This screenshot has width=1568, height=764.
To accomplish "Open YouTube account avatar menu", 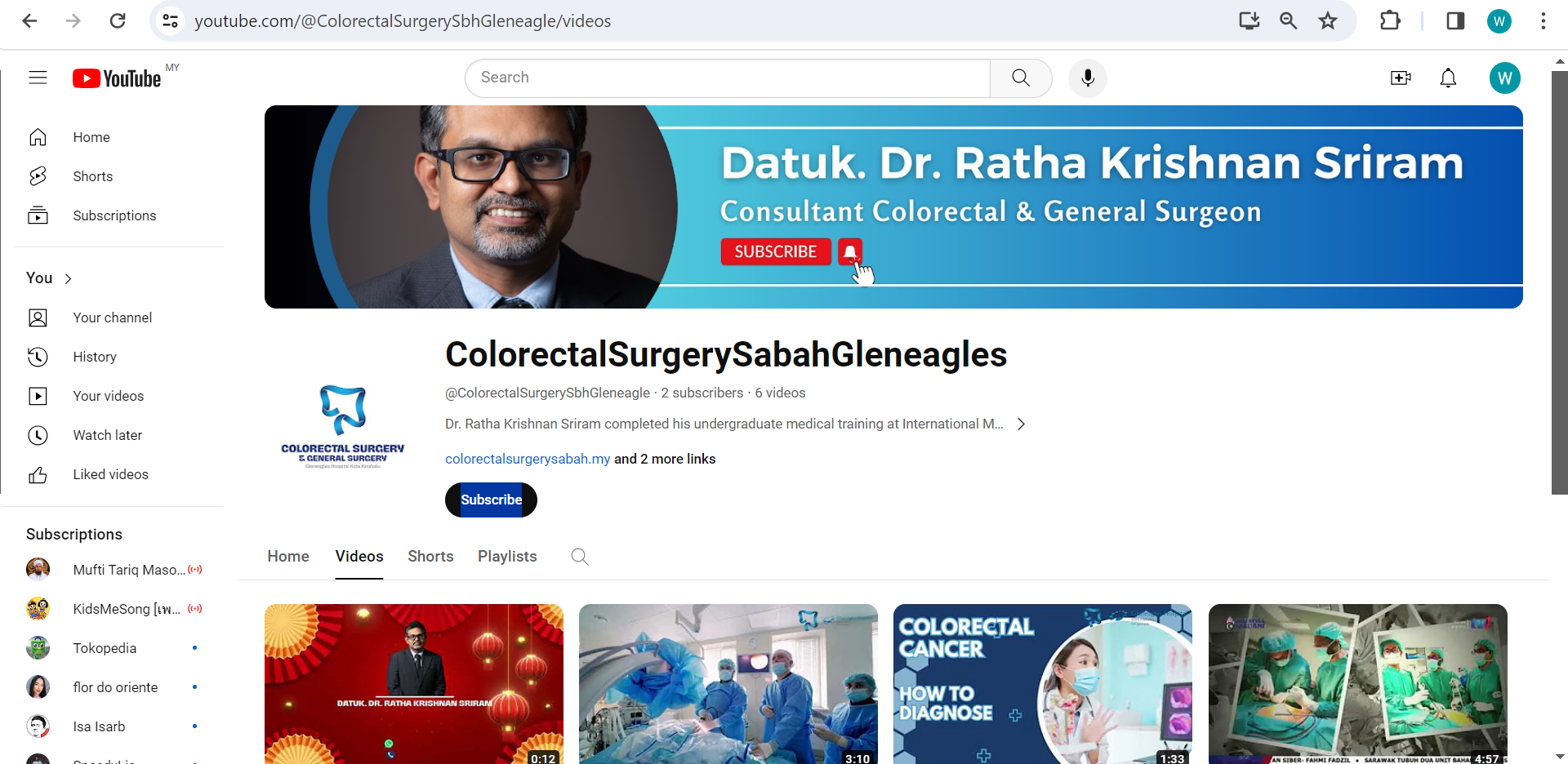I will [1504, 78].
